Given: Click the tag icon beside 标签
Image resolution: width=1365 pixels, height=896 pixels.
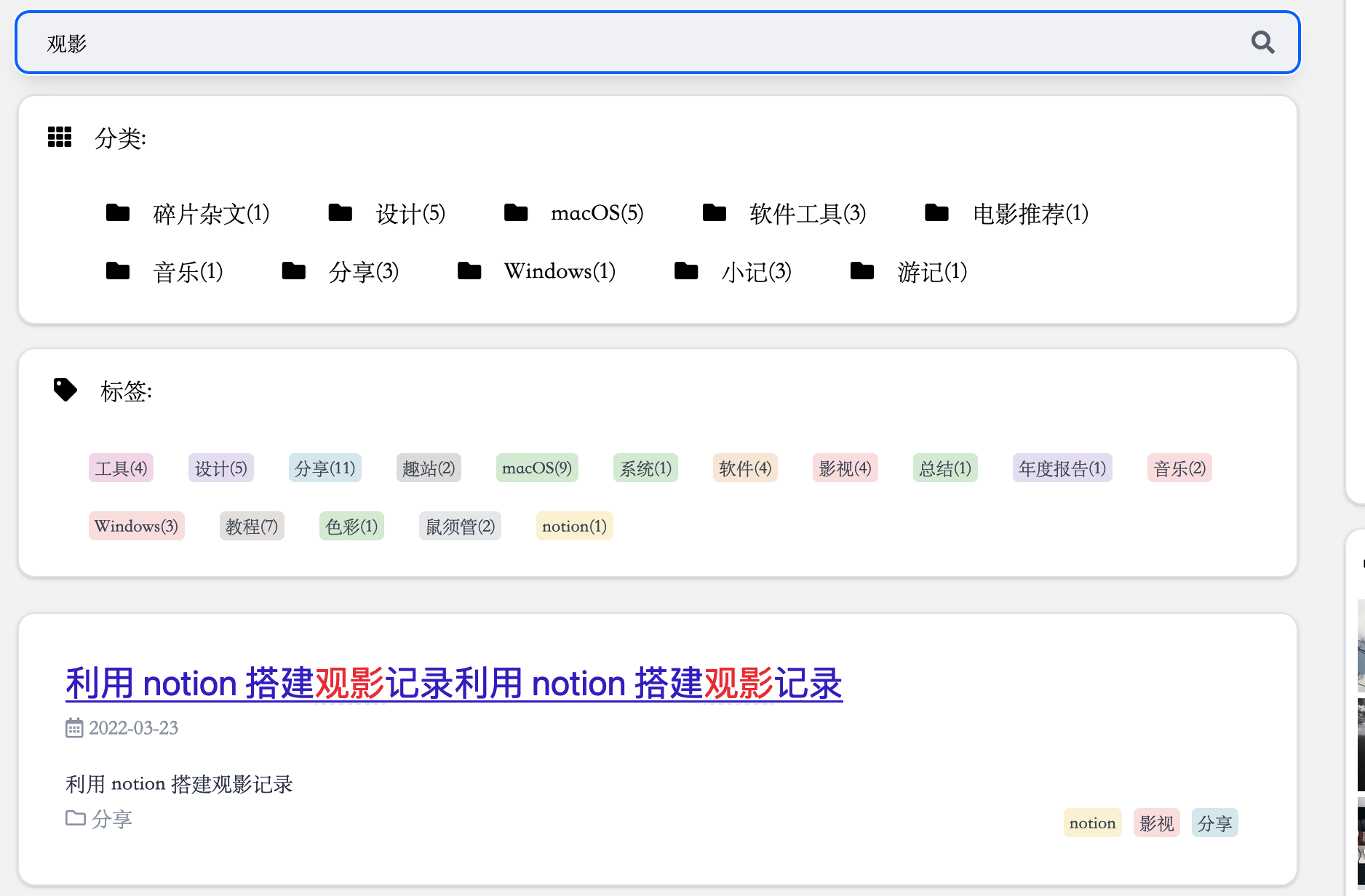Looking at the screenshot, I should (x=65, y=390).
